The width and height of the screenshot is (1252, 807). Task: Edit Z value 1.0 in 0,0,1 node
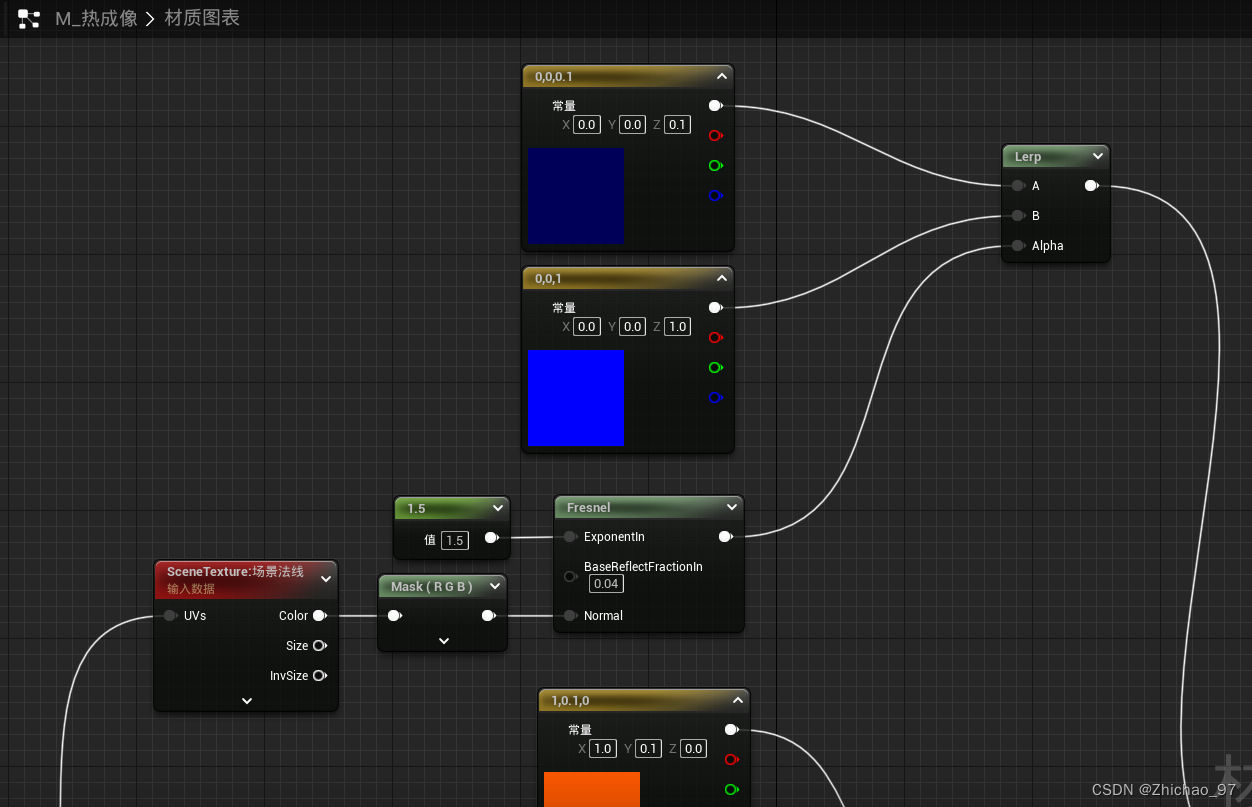point(678,327)
